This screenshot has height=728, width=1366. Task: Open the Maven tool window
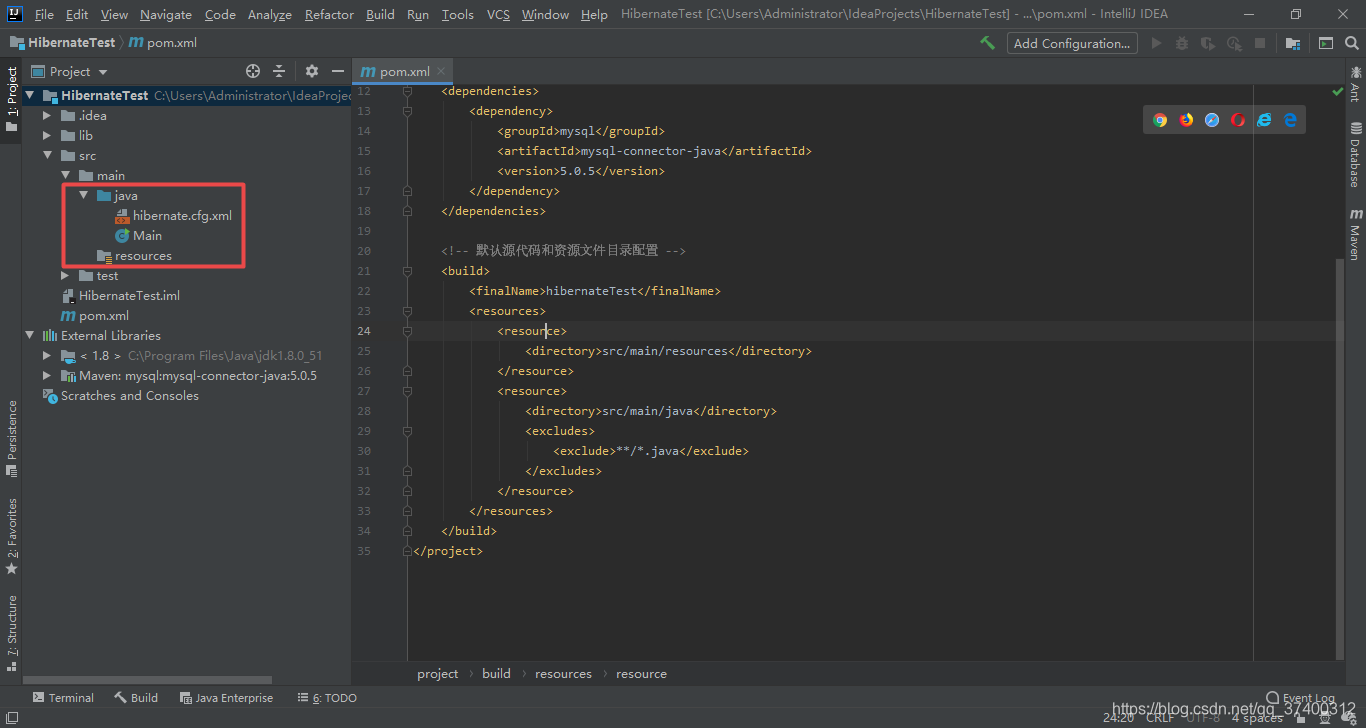tap(1355, 234)
